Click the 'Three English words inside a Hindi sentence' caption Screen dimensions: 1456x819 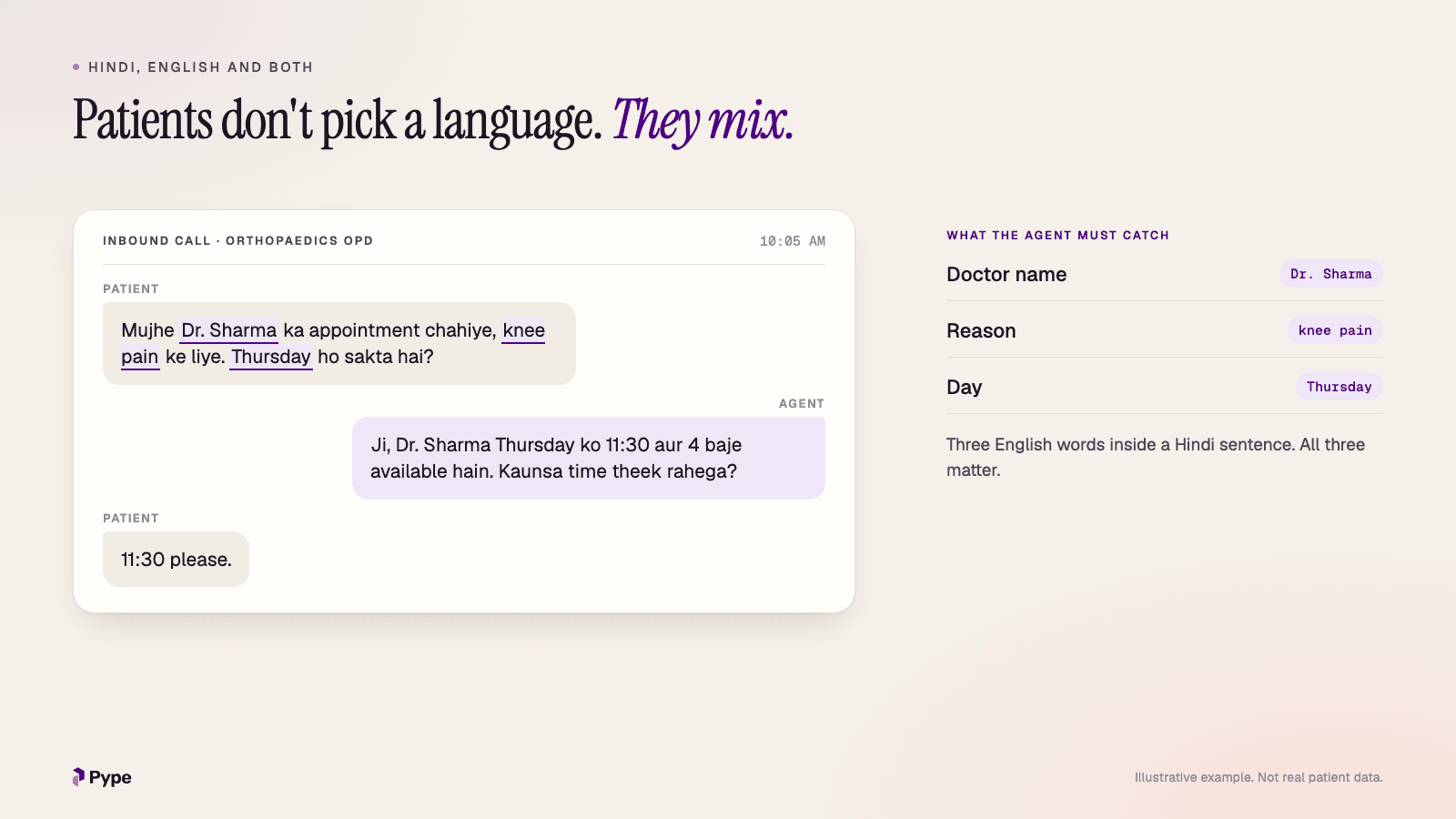1156,457
